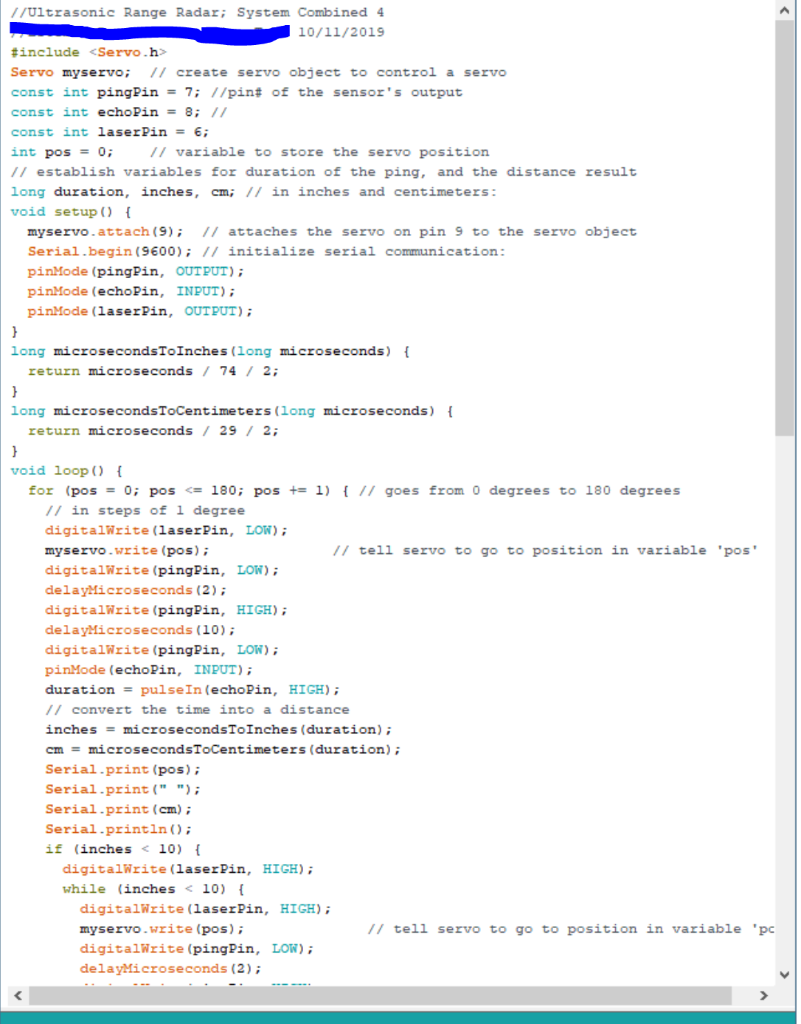Click the horizontal scrollbar track
The image size is (801, 1024).
(400, 996)
